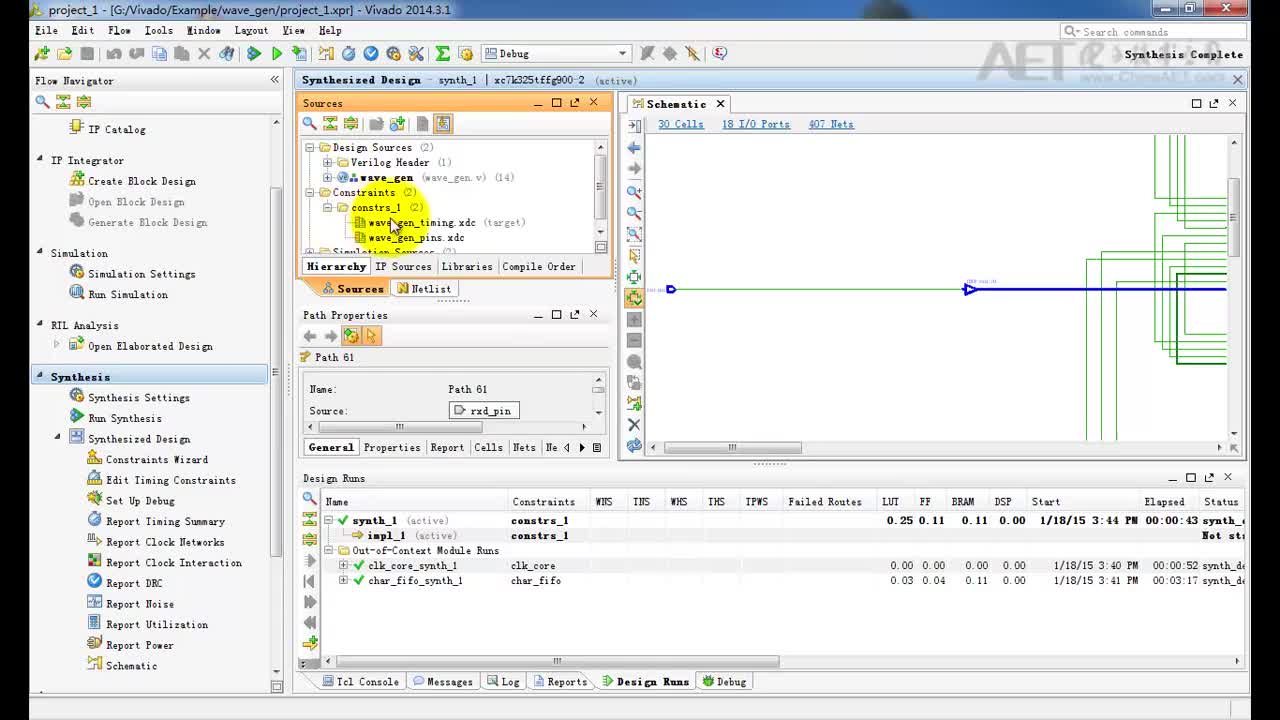Open the project settings tools icon in toolbar
1280x720 pixels.
pos(416,54)
